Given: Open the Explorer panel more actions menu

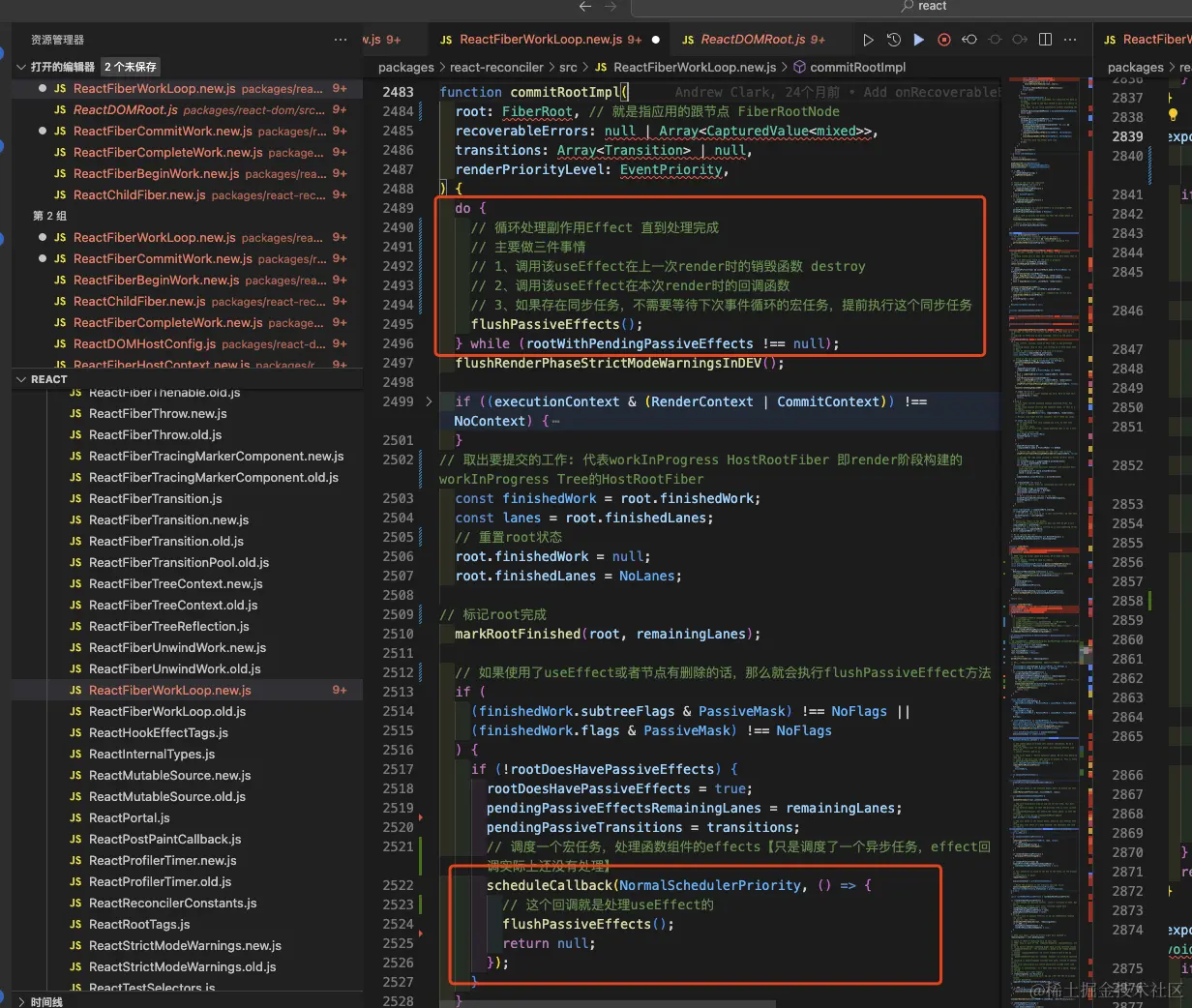Looking at the screenshot, I should tap(340, 40).
